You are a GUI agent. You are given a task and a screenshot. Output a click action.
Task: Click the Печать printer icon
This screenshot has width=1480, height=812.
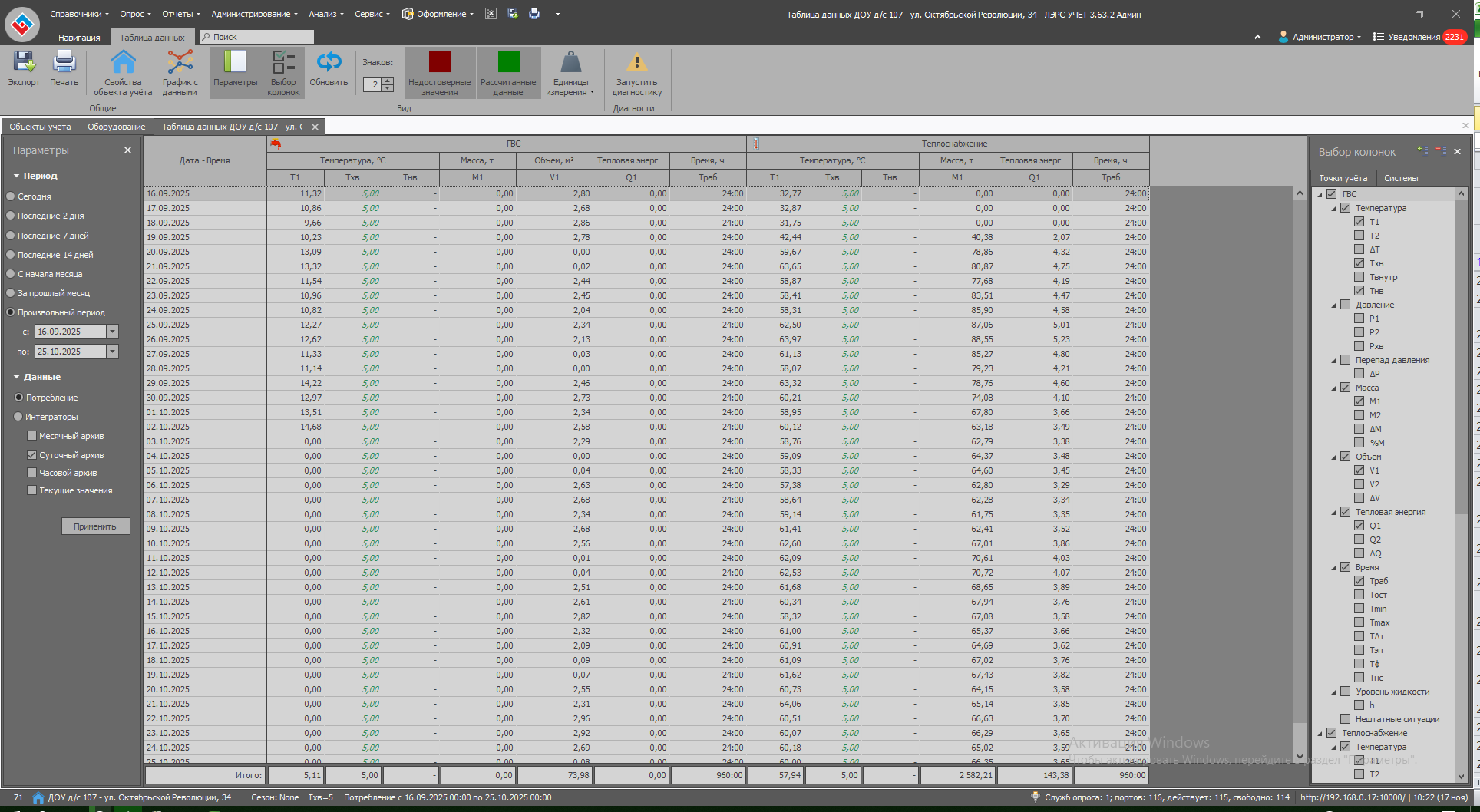[x=64, y=63]
